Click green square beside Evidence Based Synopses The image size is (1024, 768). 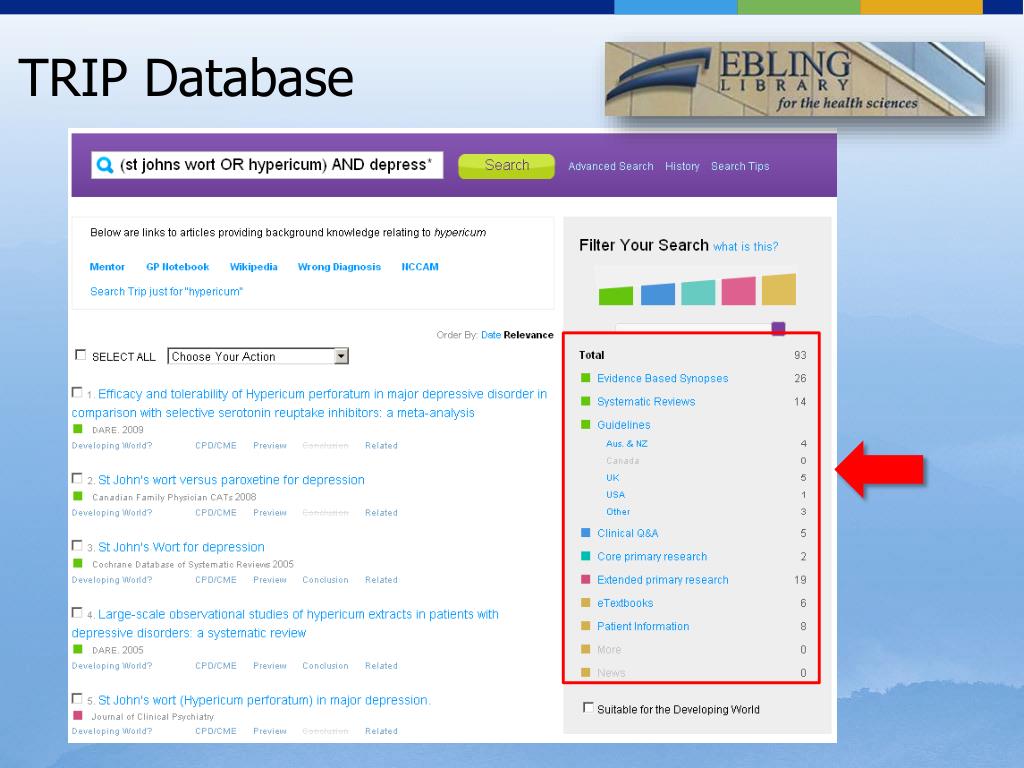tap(586, 377)
